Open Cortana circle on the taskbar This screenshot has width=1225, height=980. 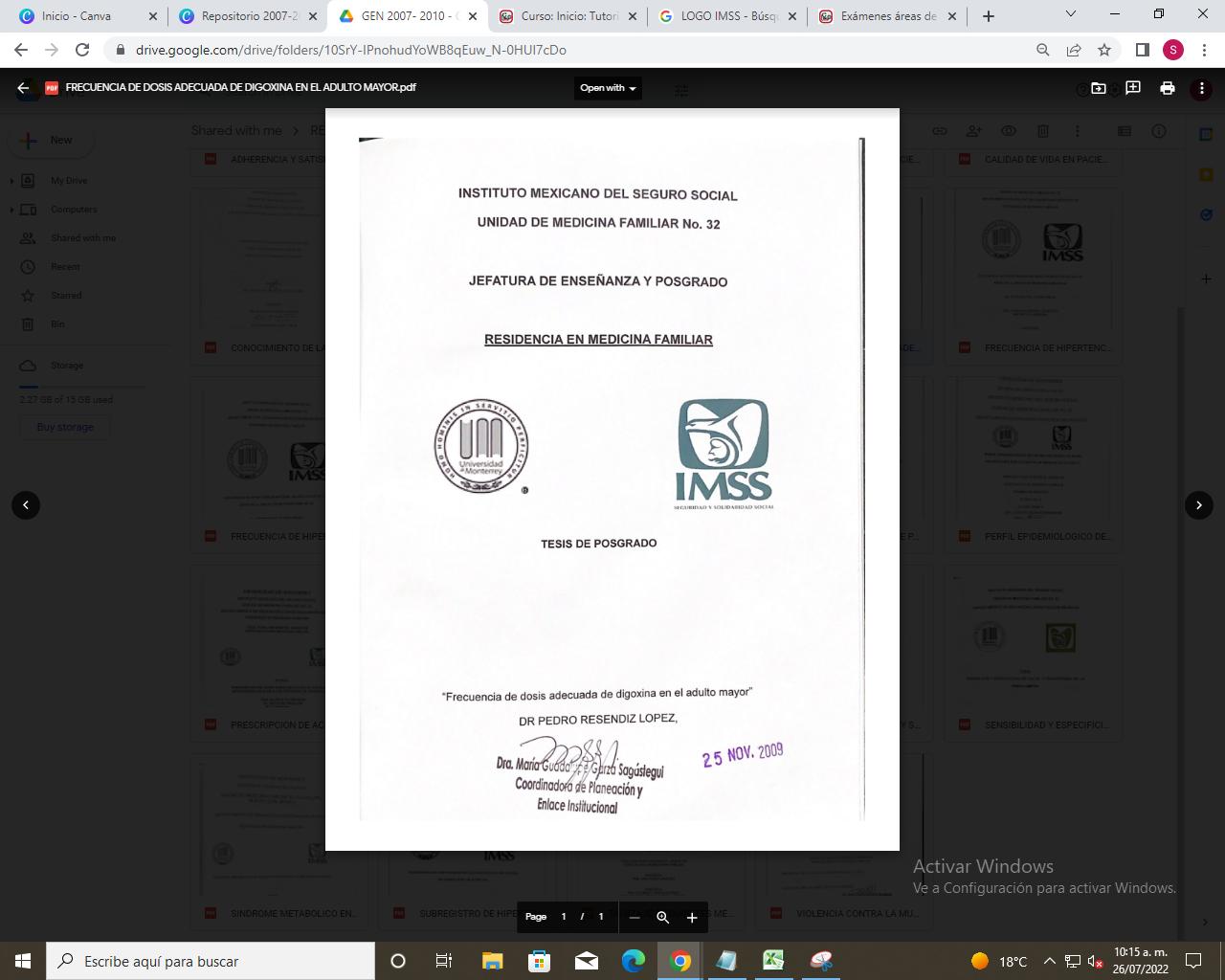[398, 961]
